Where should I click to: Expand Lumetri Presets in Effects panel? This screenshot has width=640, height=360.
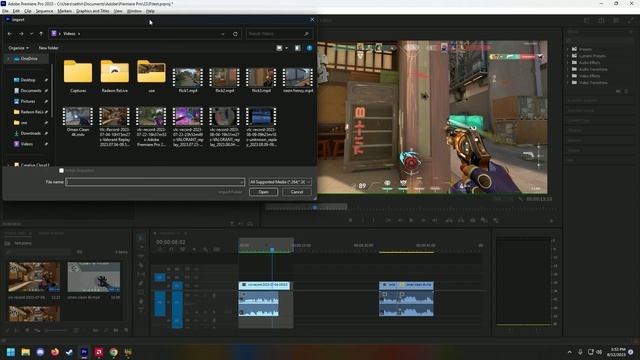point(568,56)
